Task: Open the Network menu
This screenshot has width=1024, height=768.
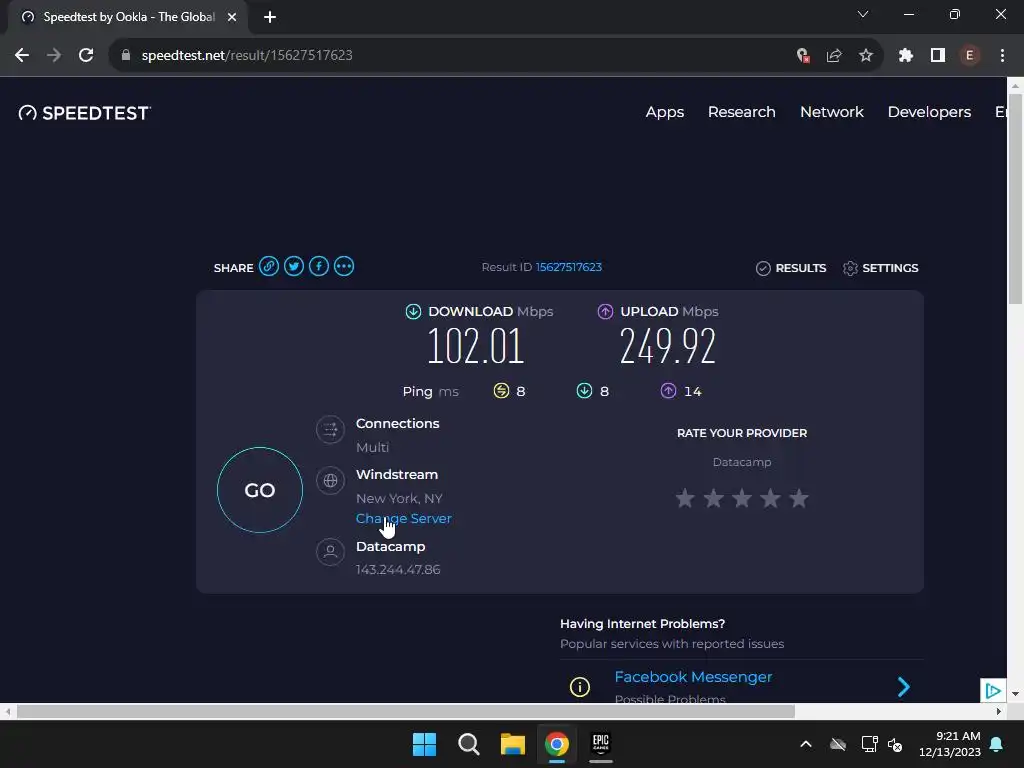Action: tap(832, 112)
